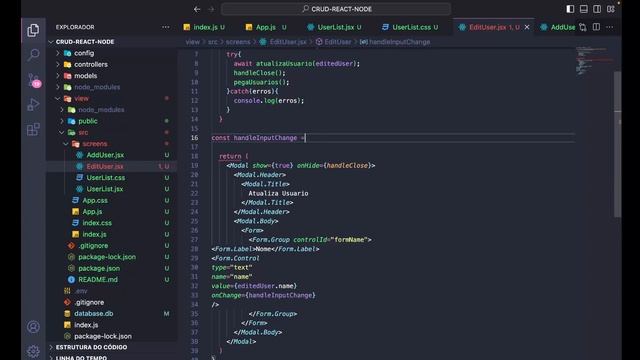Image resolution: width=640 pixels, height=360 pixels.
Task: Expand the public folder
Action: click(x=88, y=121)
